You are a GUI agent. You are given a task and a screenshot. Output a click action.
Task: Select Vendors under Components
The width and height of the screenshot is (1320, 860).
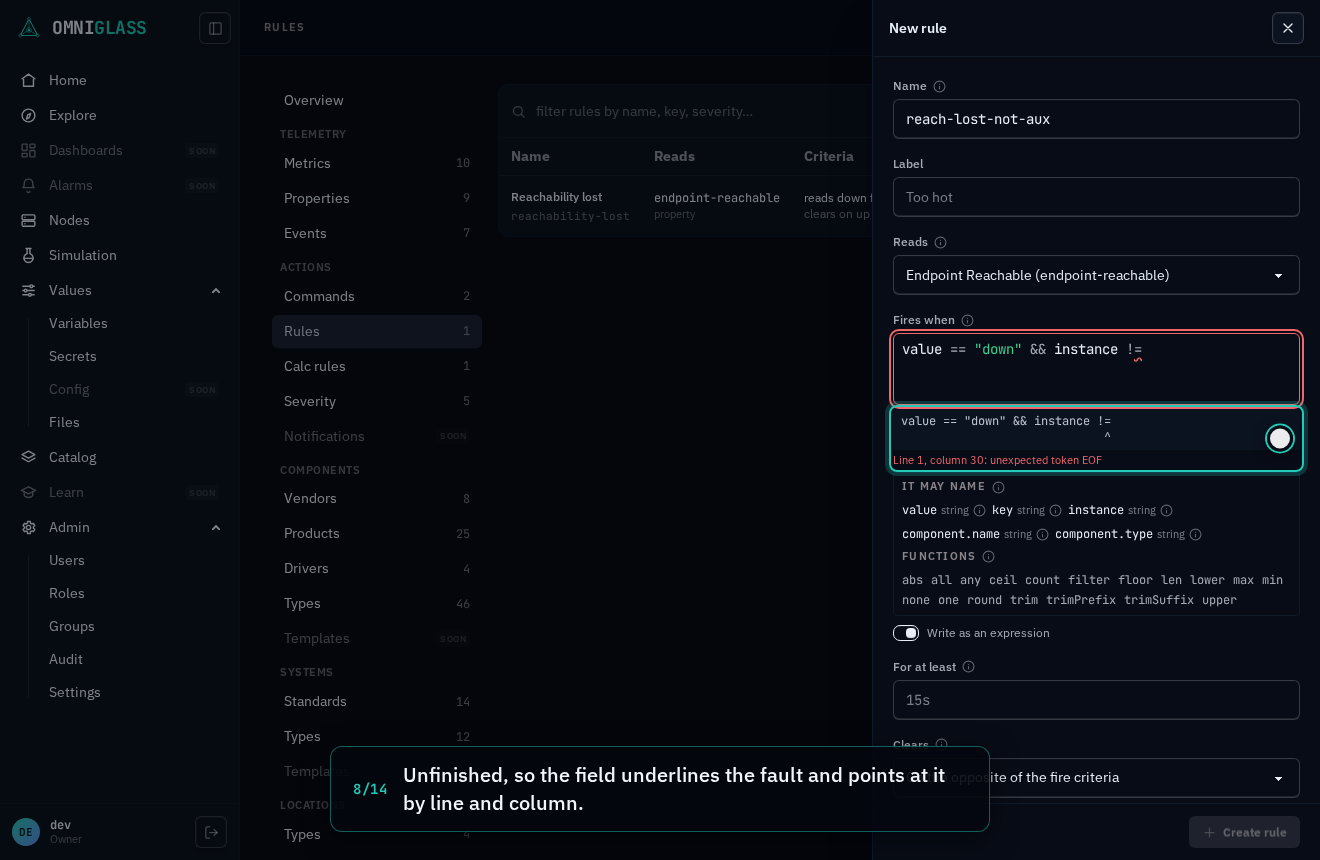tap(377, 498)
